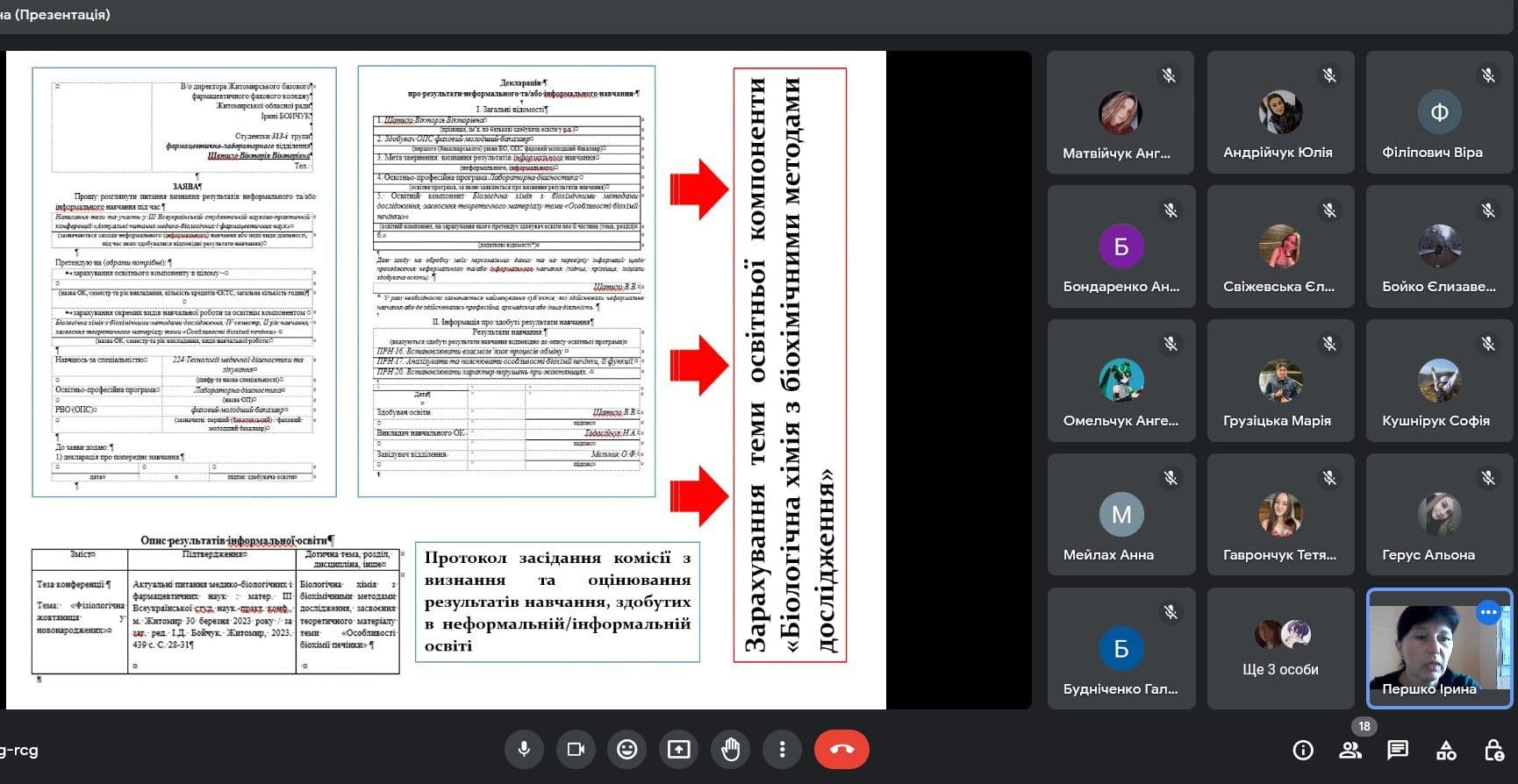Select Філіпович Віра participant tile
The width and height of the screenshot is (1518, 784).
click(1440, 111)
